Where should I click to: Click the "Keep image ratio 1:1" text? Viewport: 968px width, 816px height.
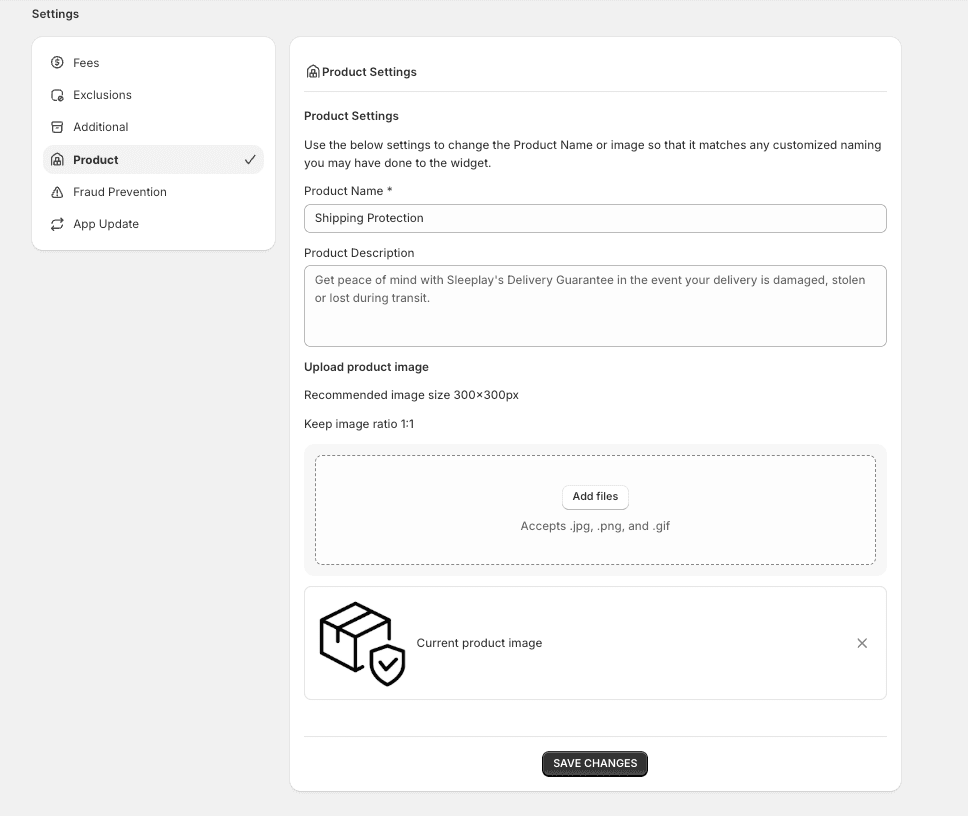pos(359,424)
